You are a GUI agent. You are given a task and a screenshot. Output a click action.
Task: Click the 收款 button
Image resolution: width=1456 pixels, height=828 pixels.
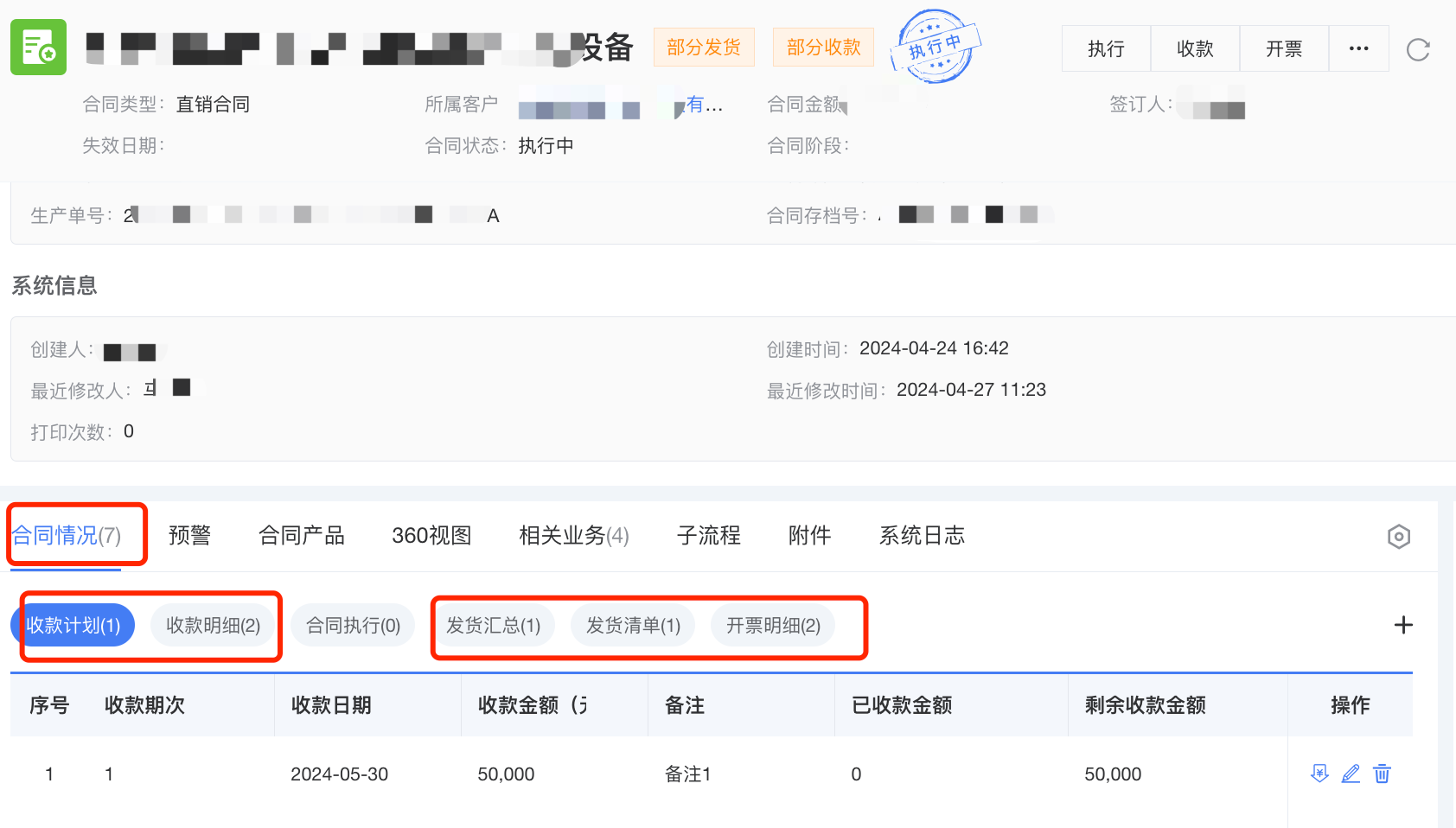point(1195,48)
